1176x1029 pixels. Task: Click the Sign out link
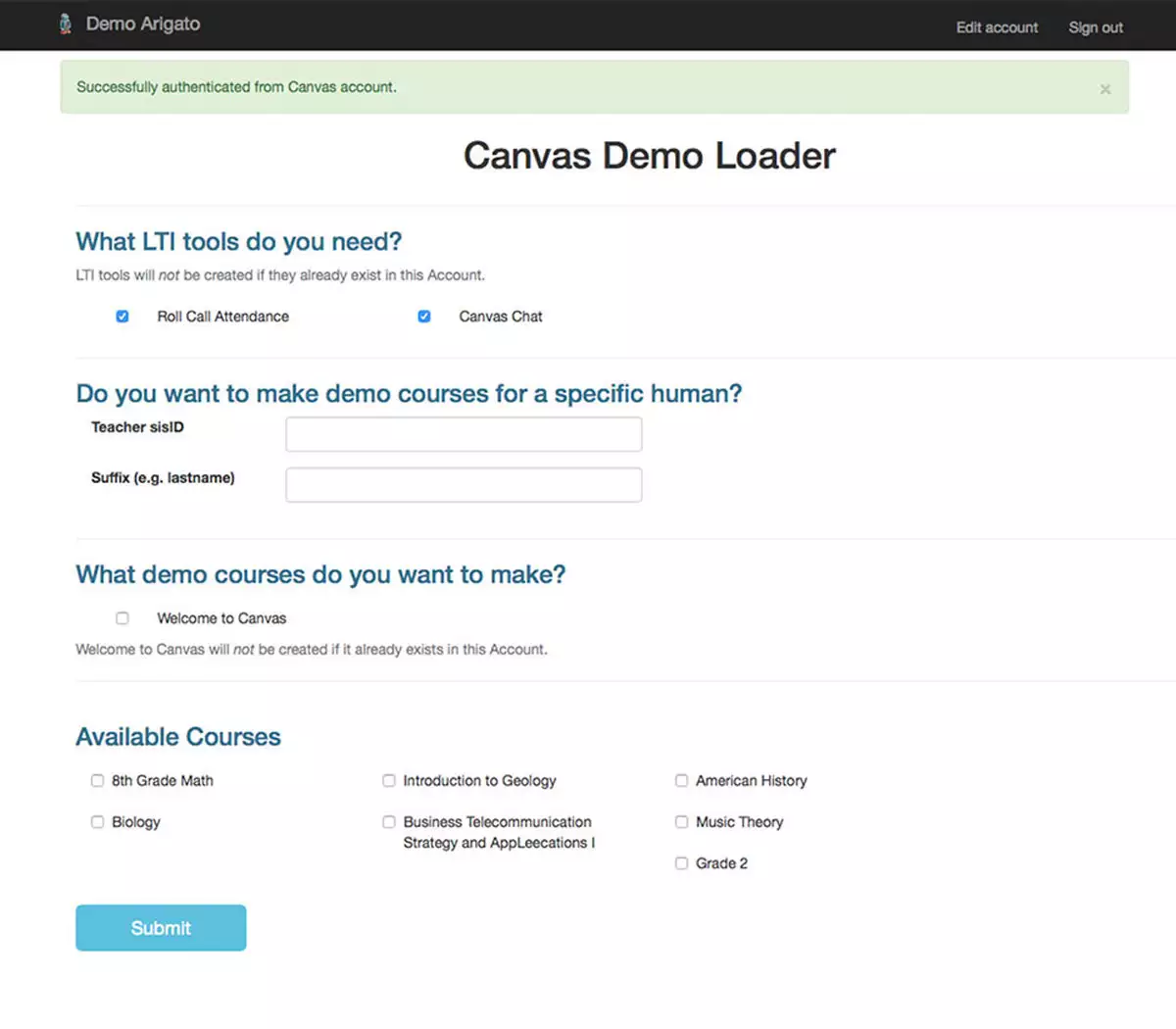(x=1096, y=27)
